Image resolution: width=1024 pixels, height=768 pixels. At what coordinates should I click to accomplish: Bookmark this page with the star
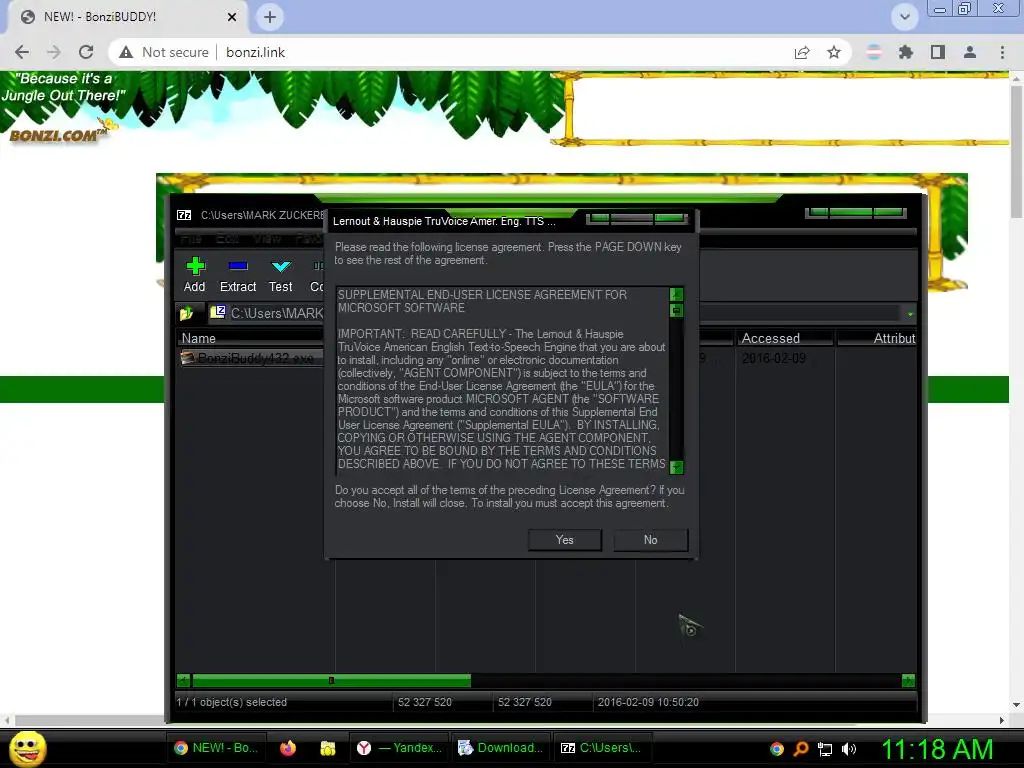coord(834,52)
